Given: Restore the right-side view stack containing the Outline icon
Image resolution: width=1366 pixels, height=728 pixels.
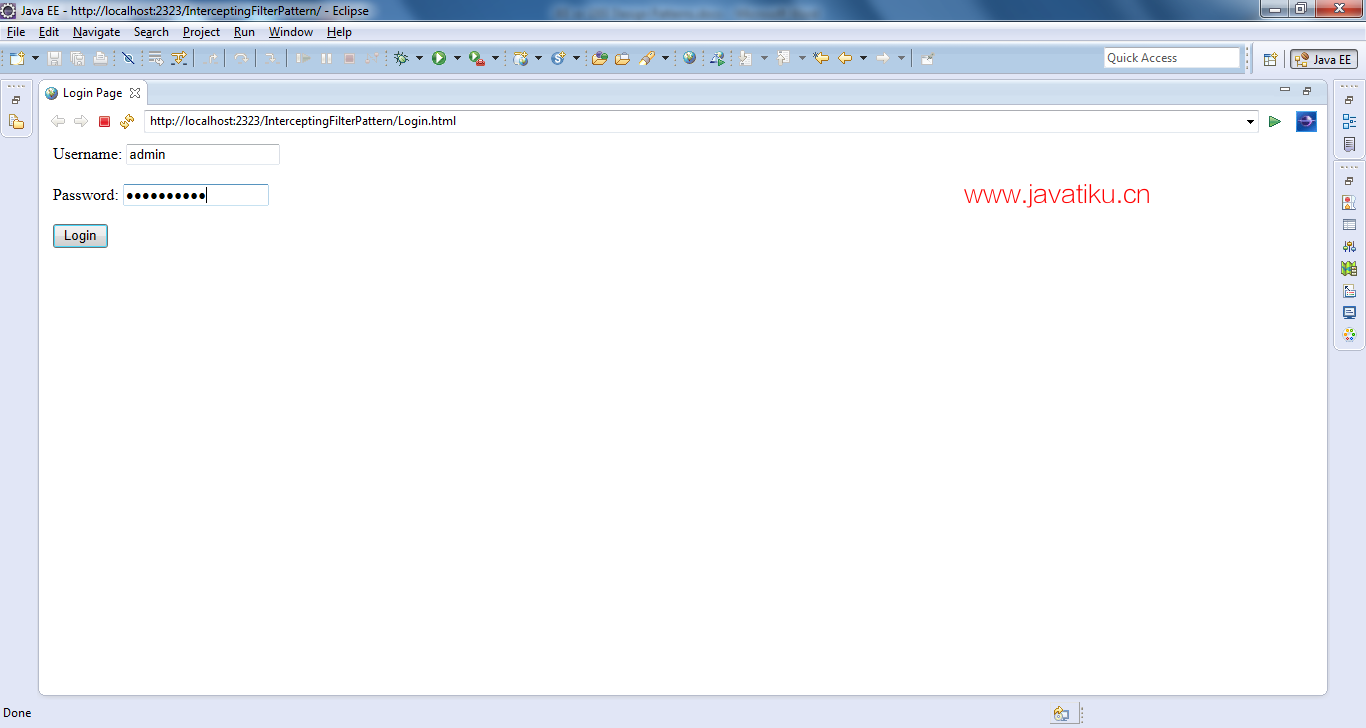Looking at the screenshot, I should click(x=1349, y=100).
